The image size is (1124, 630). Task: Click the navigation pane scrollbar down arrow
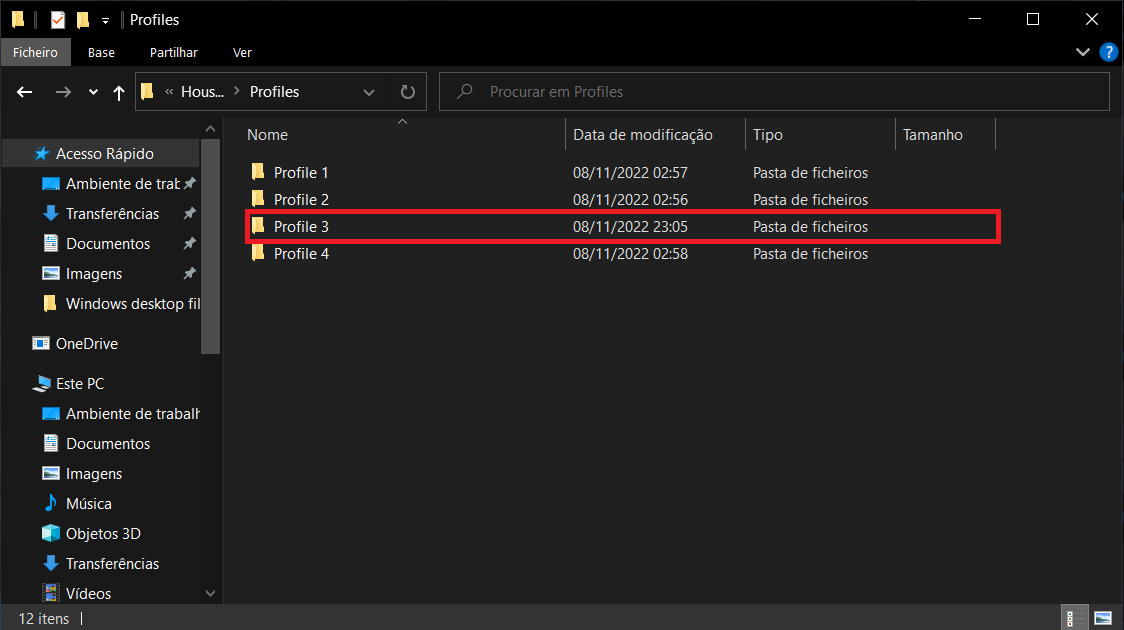coord(210,593)
